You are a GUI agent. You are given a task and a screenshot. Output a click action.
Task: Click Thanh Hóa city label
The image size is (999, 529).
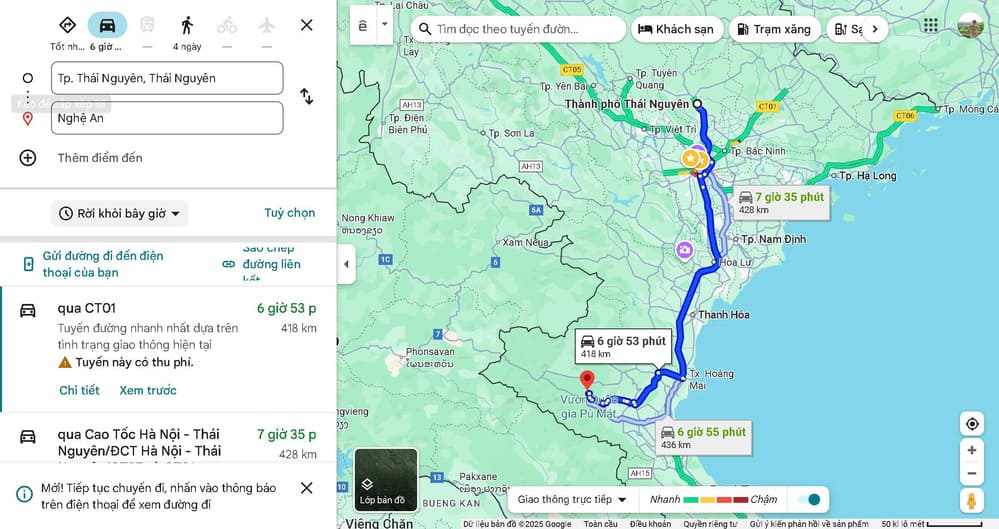[724, 314]
